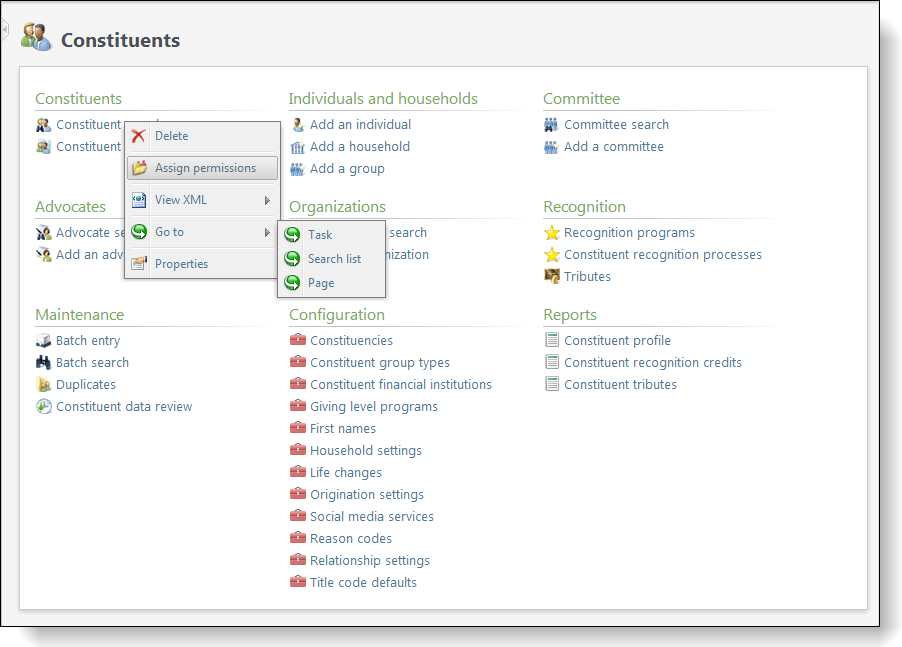
Task: Click the Add a household icon
Action: [297, 147]
